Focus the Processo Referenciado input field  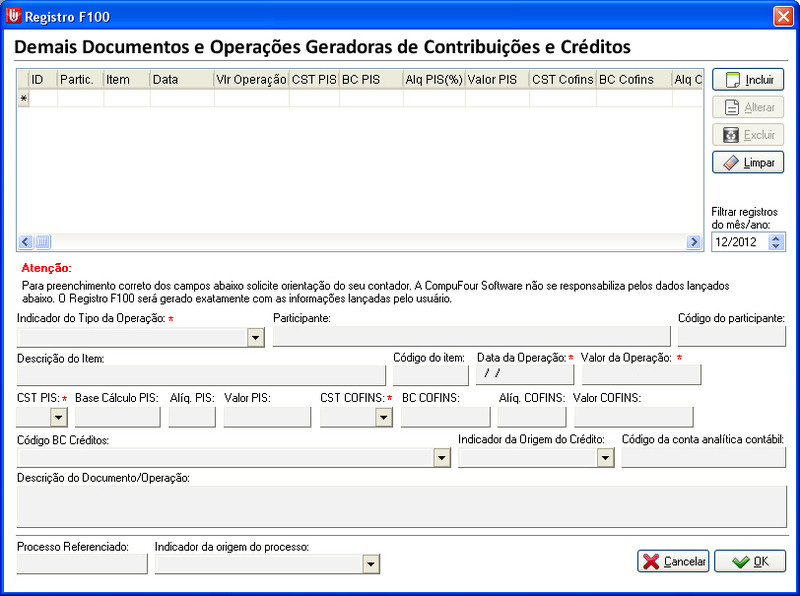pos(82,564)
